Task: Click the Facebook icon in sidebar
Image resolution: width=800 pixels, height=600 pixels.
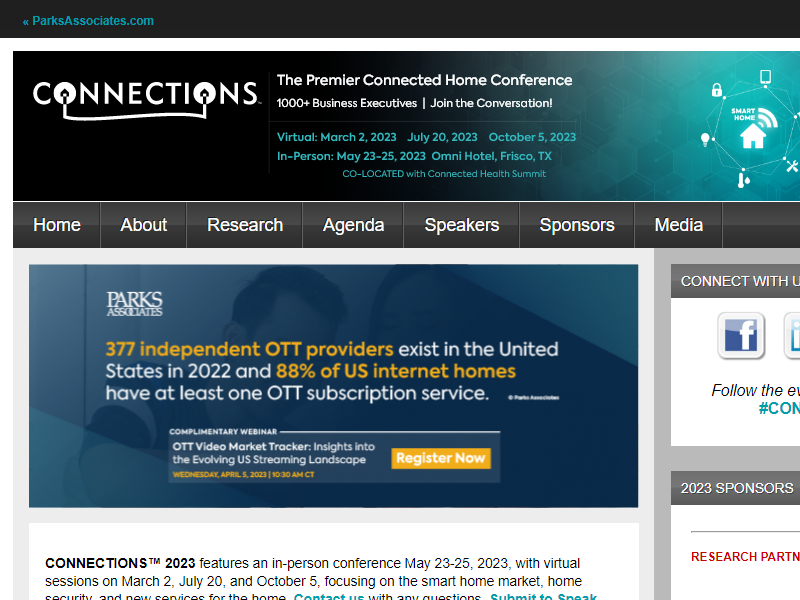Action: [741, 336]
